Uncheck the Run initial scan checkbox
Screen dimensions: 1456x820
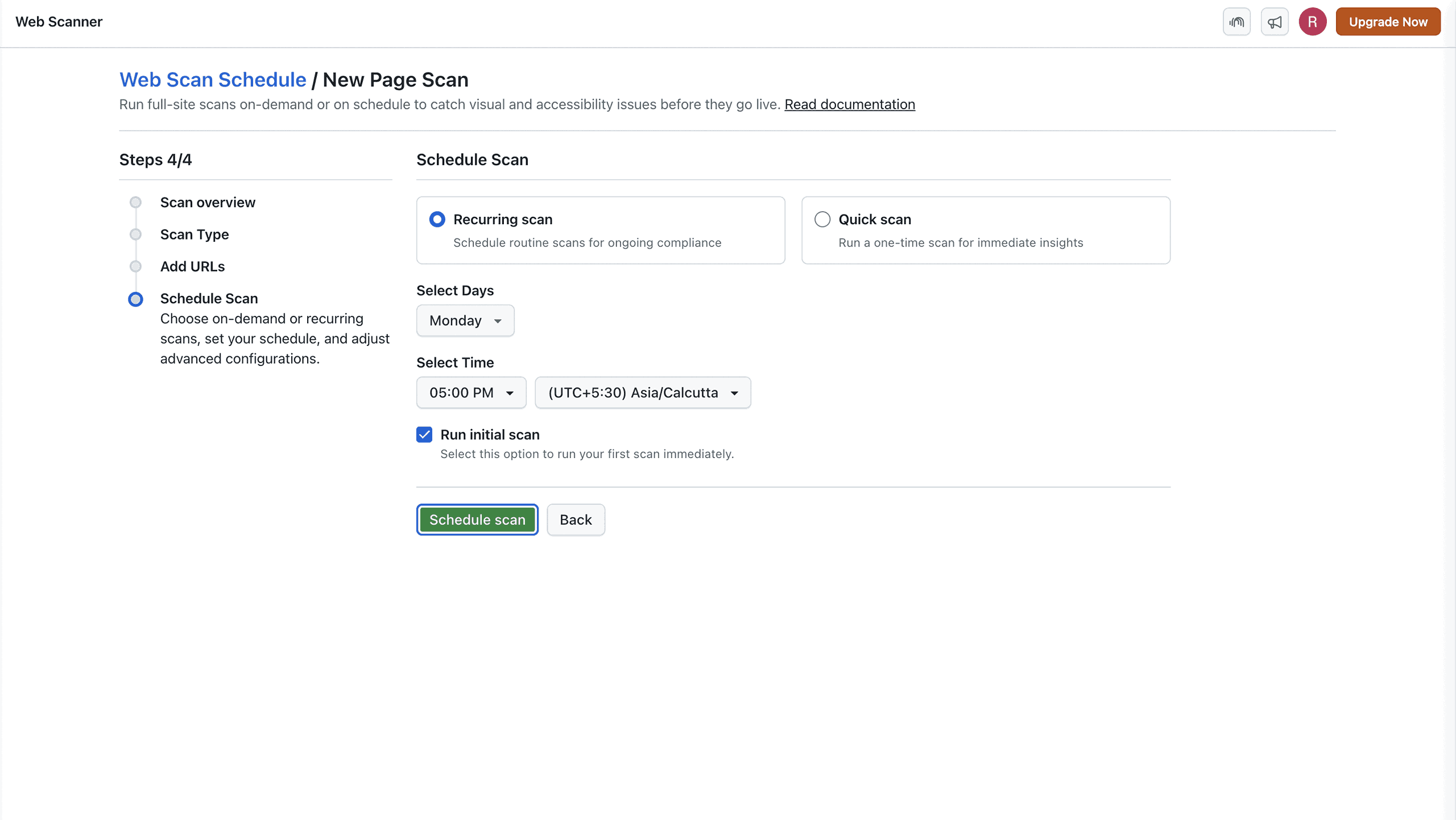point(424,435)
